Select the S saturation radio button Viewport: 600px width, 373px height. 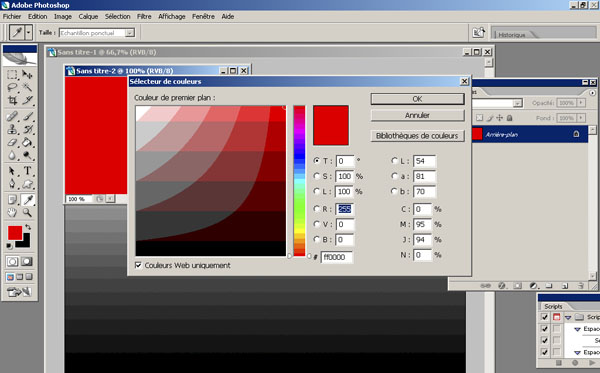pyautogui.click(x=316, y=176)
